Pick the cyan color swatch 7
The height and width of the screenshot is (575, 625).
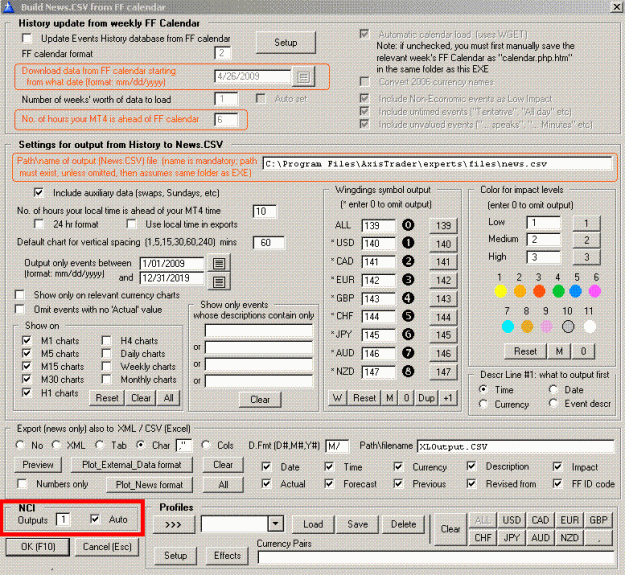[507, 327]
